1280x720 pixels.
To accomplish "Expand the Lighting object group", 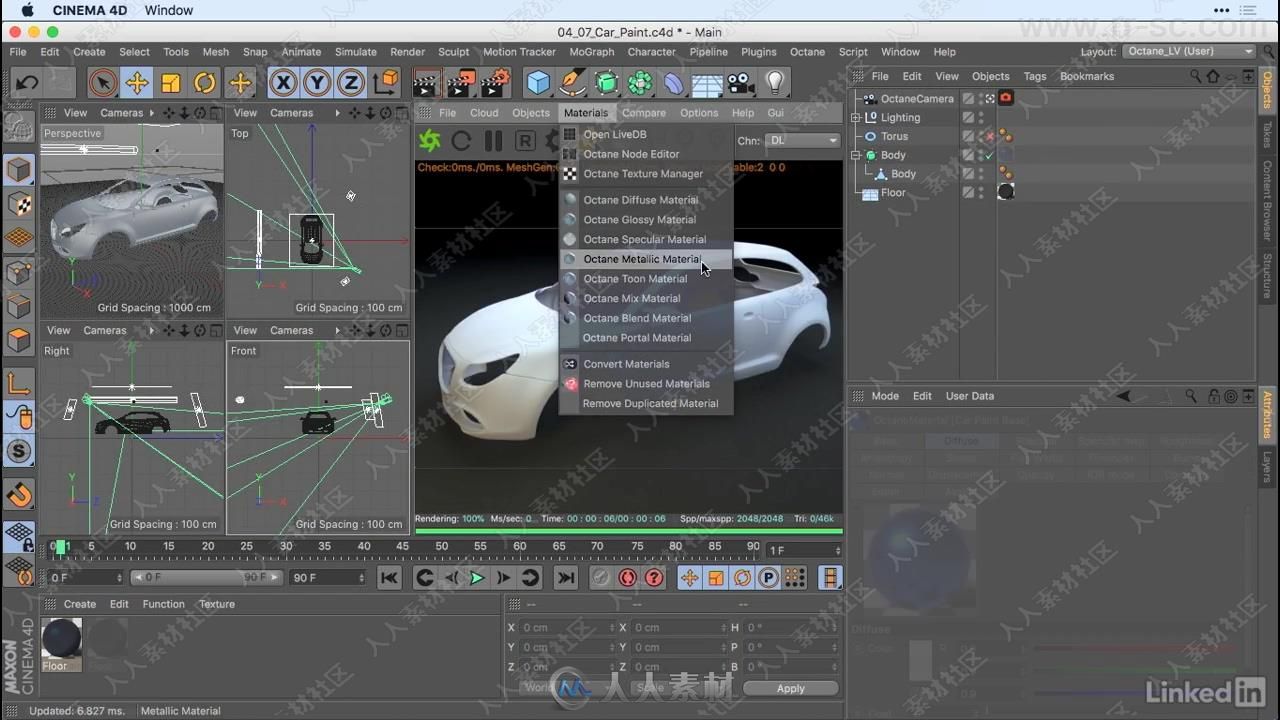I will pos(856,118).
